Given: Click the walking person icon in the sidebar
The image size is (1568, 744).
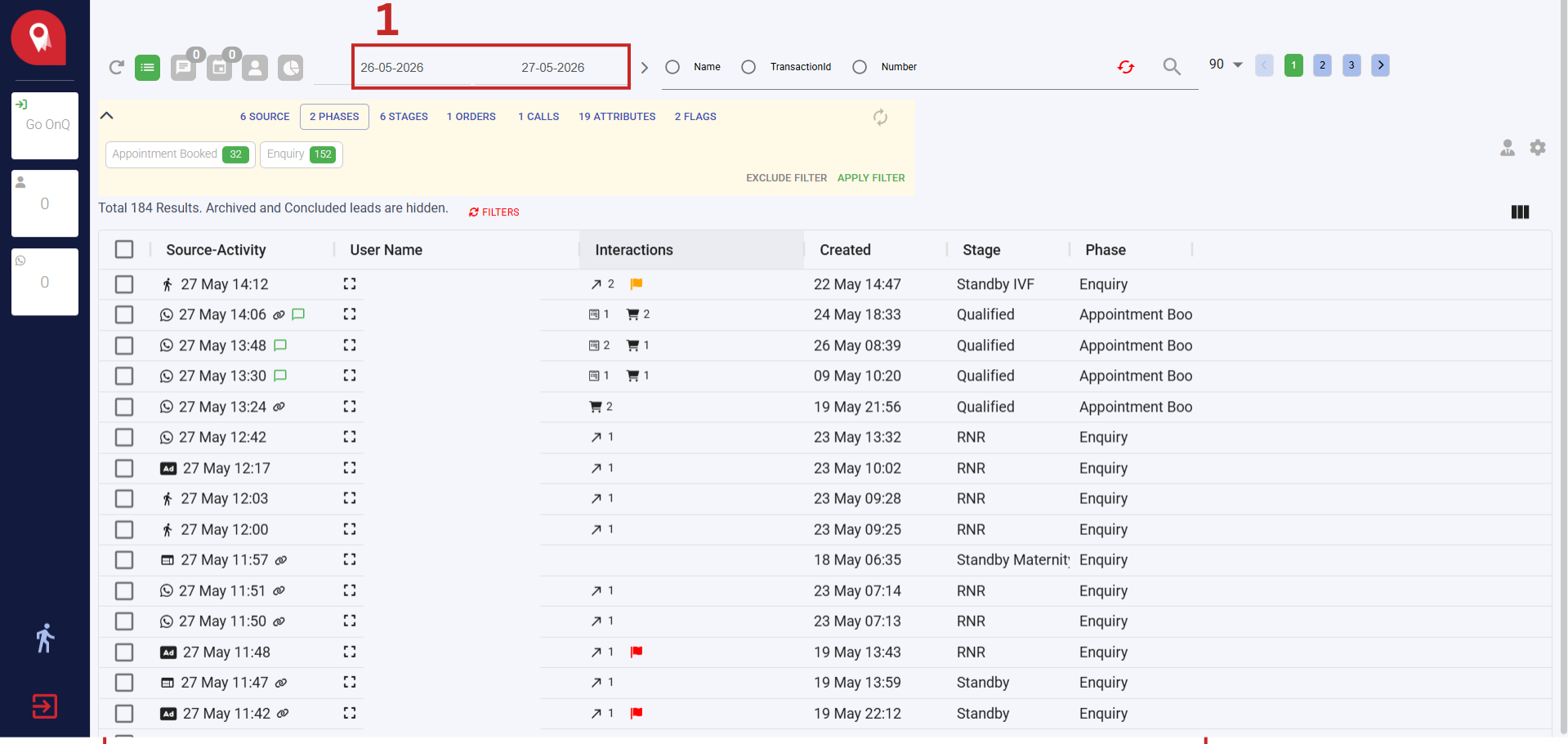Looking at the screenshot, I should 45,638.
